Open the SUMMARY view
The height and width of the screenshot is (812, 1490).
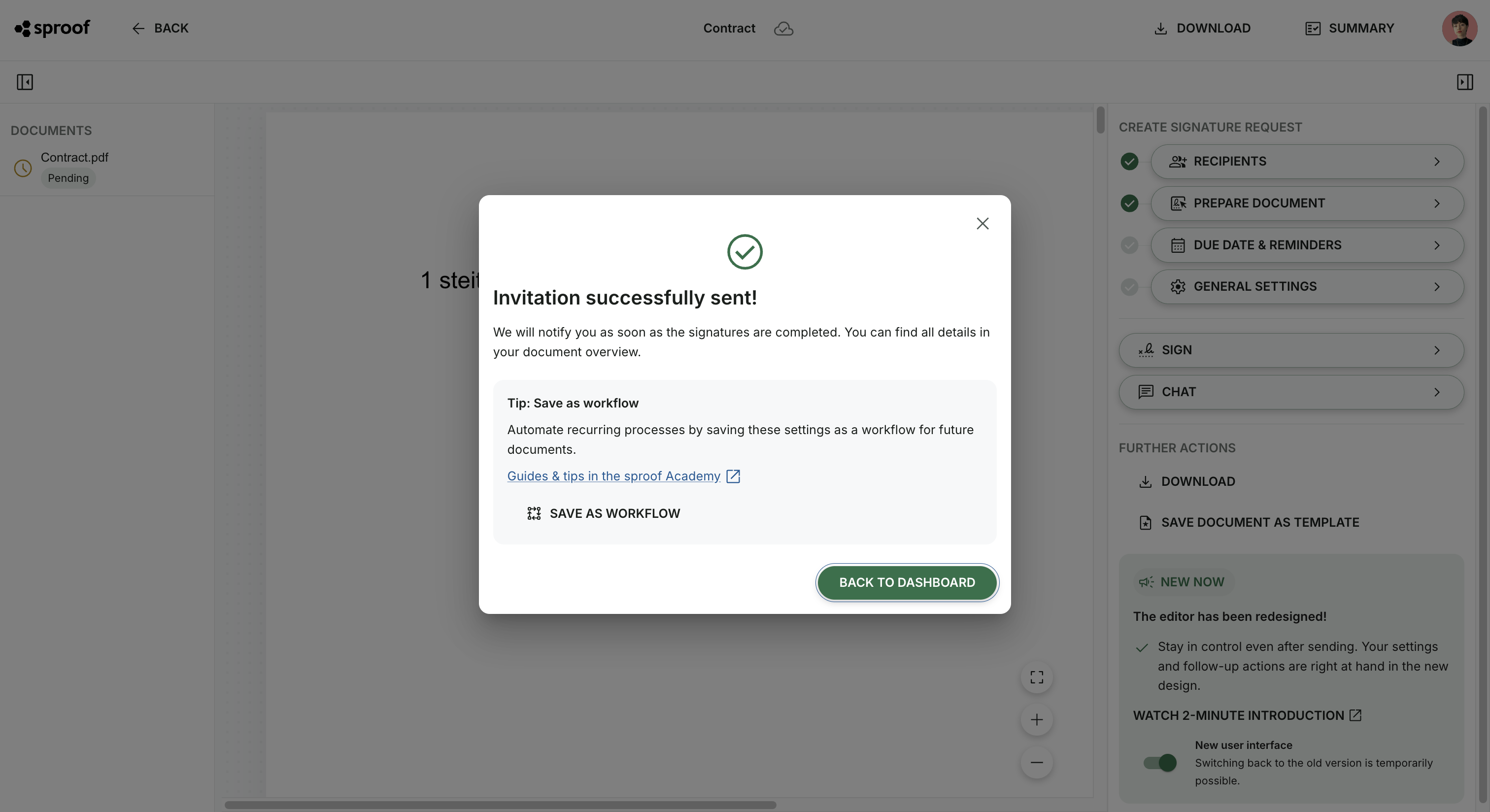click(1350, 29)
